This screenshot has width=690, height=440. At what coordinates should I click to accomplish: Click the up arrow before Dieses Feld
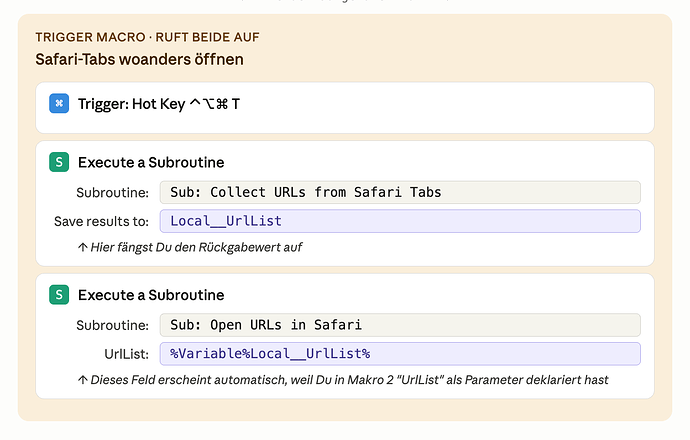point(82,380)
